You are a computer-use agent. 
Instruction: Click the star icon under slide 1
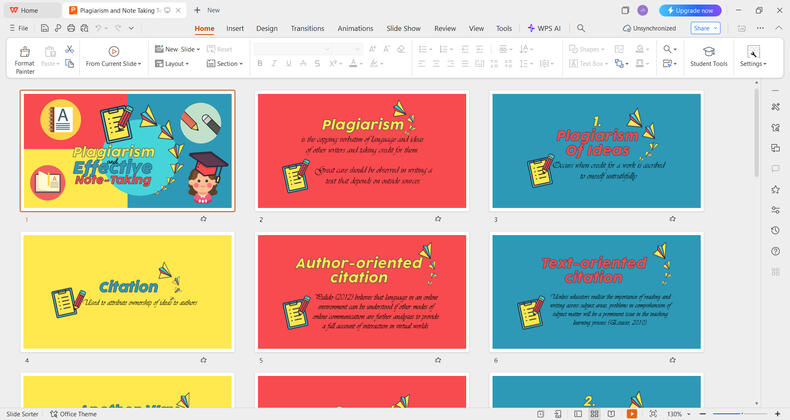204,219
